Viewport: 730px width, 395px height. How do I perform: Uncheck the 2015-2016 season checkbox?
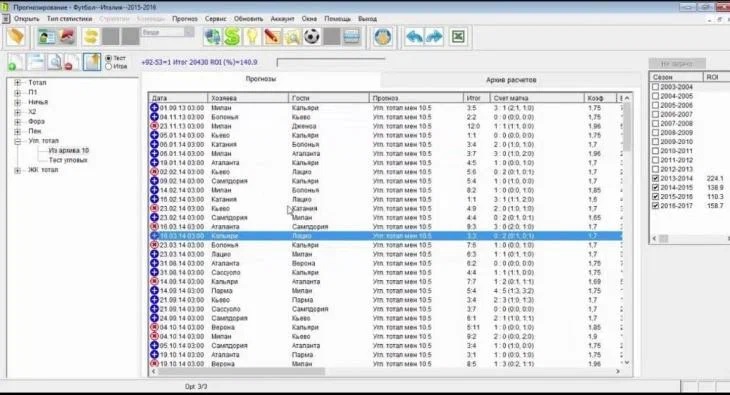tap(656, 197)
